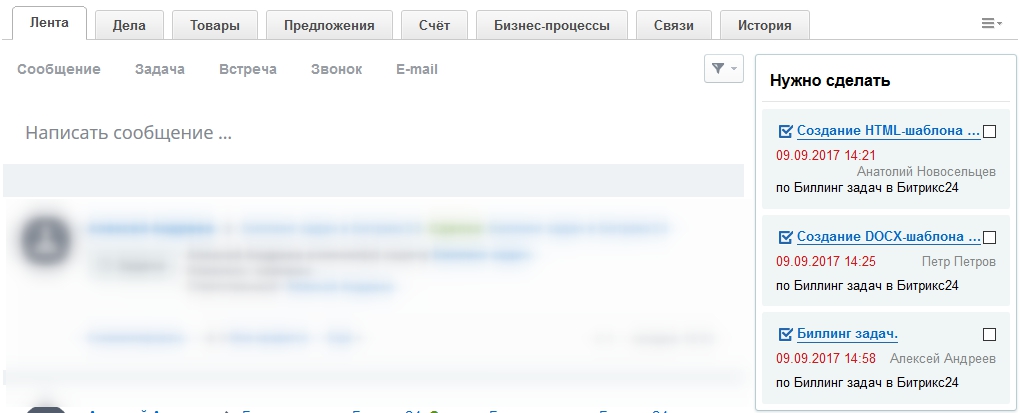The image size is (1020, 413).
Task: Mark Создание HTML-шаблона task as done
Action: point(990,131)
